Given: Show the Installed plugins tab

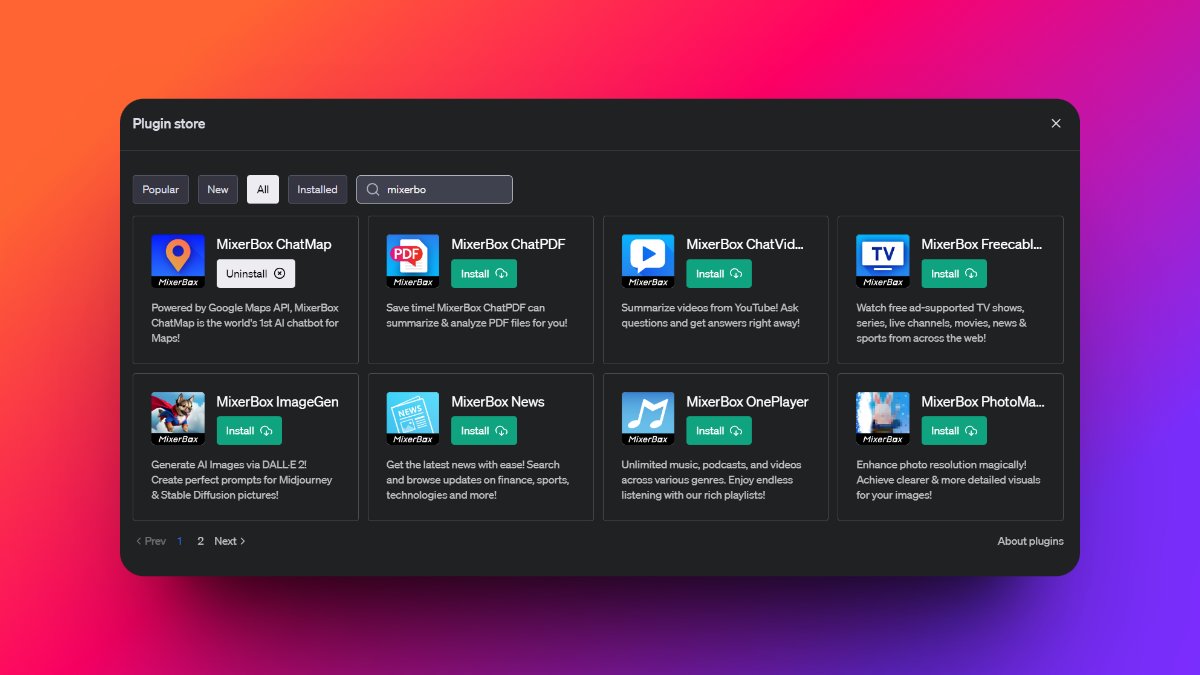Looking at the screenshot, I should [x=318, y=190].
